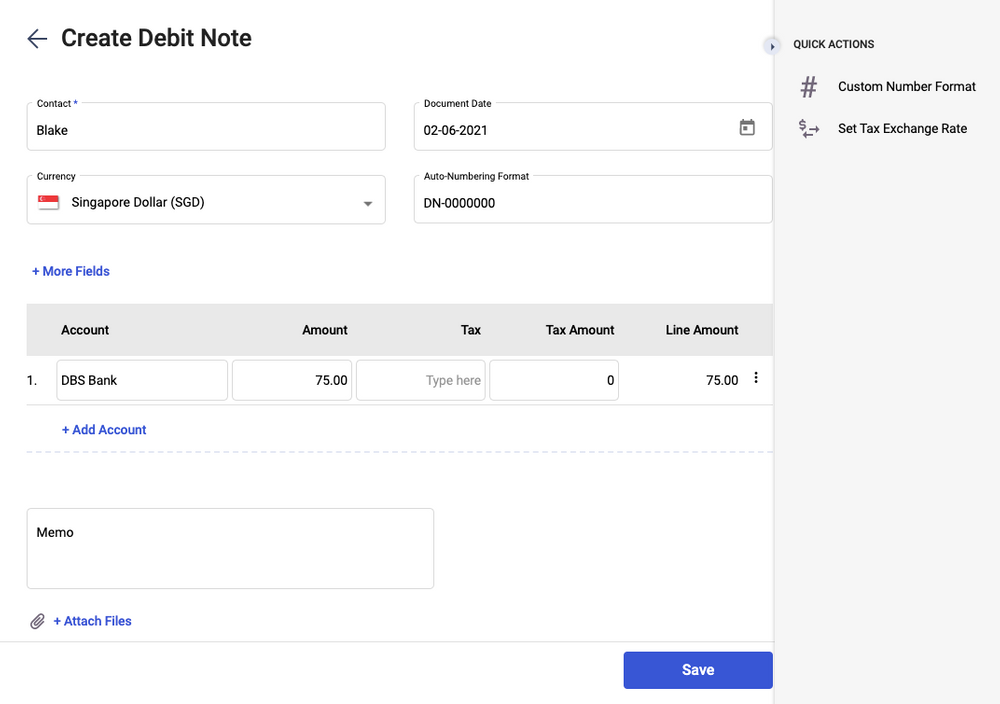This screenshot has width=1000, height=704.
Task: Click the back arrow to exit Create Debit Note
Action: pyautogui.click(x=36, y=38)
